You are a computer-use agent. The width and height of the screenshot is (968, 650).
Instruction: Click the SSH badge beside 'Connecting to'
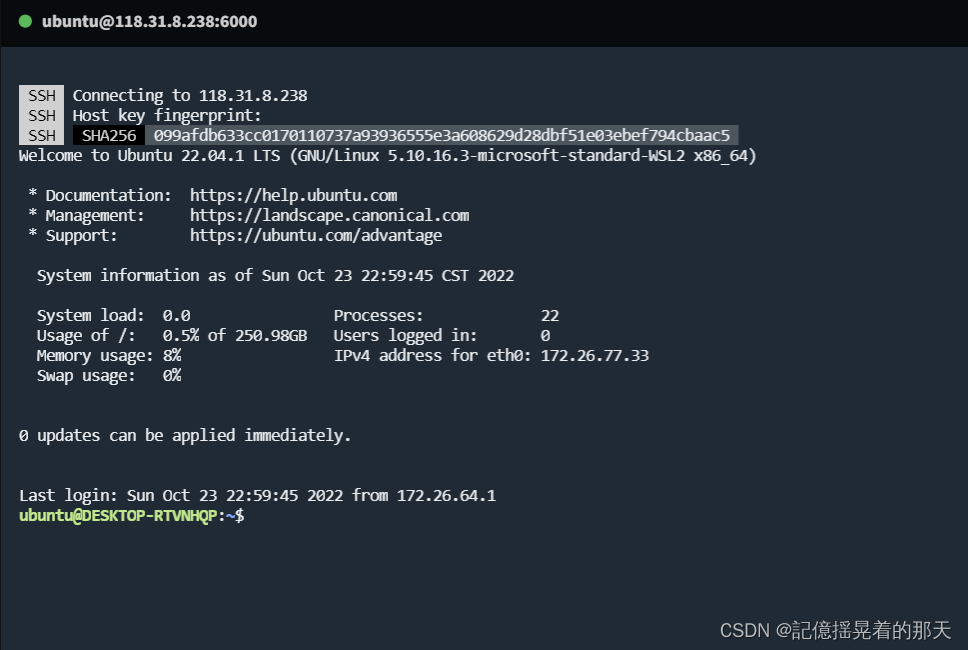[42, 96]
